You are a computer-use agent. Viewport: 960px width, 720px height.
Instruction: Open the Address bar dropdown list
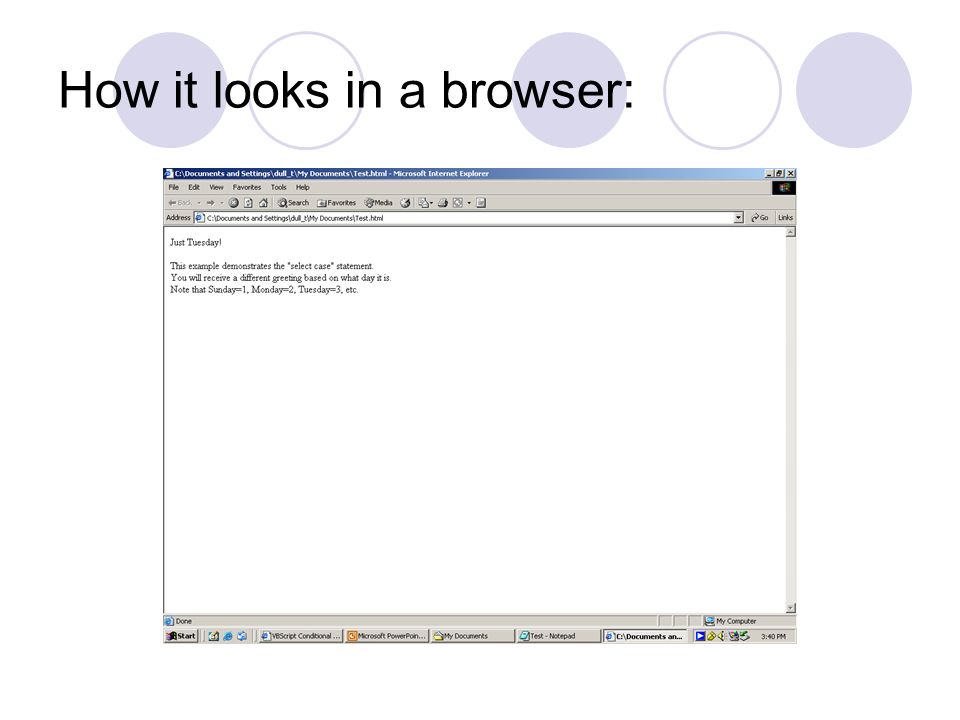(x=738, y=217)
